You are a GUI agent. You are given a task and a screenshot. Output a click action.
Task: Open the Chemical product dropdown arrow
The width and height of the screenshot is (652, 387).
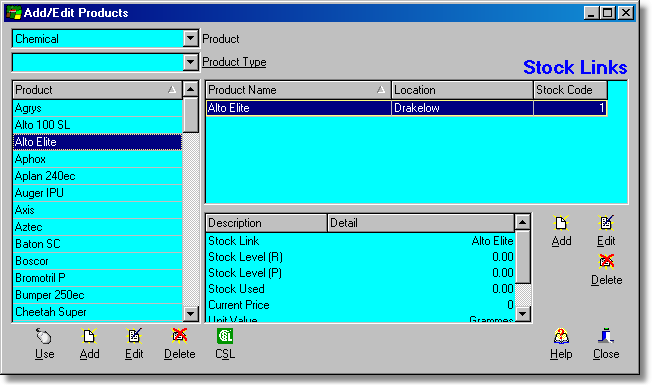pos(190,39)
